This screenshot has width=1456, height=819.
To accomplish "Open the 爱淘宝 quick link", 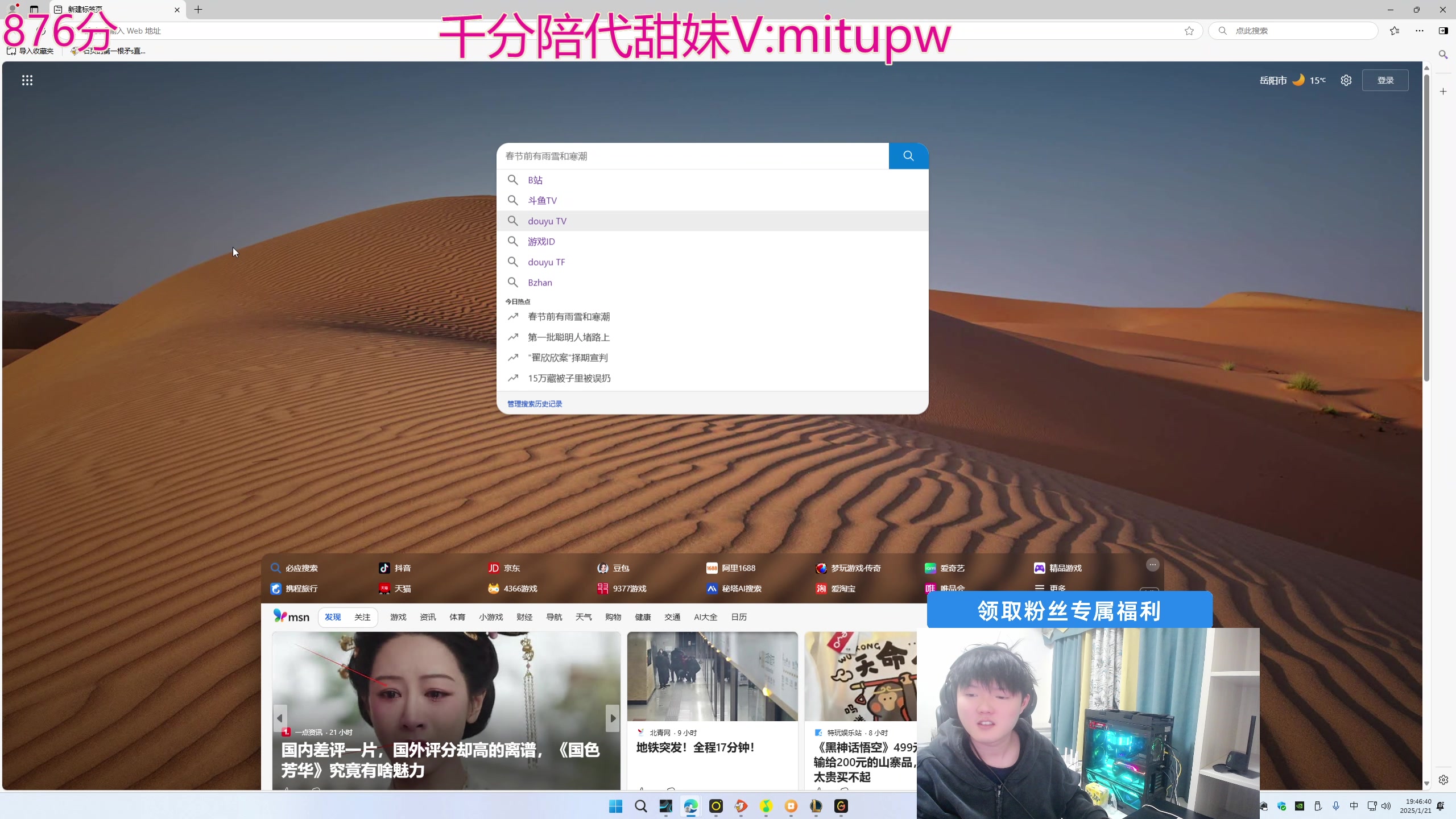I will coord(835,589).
